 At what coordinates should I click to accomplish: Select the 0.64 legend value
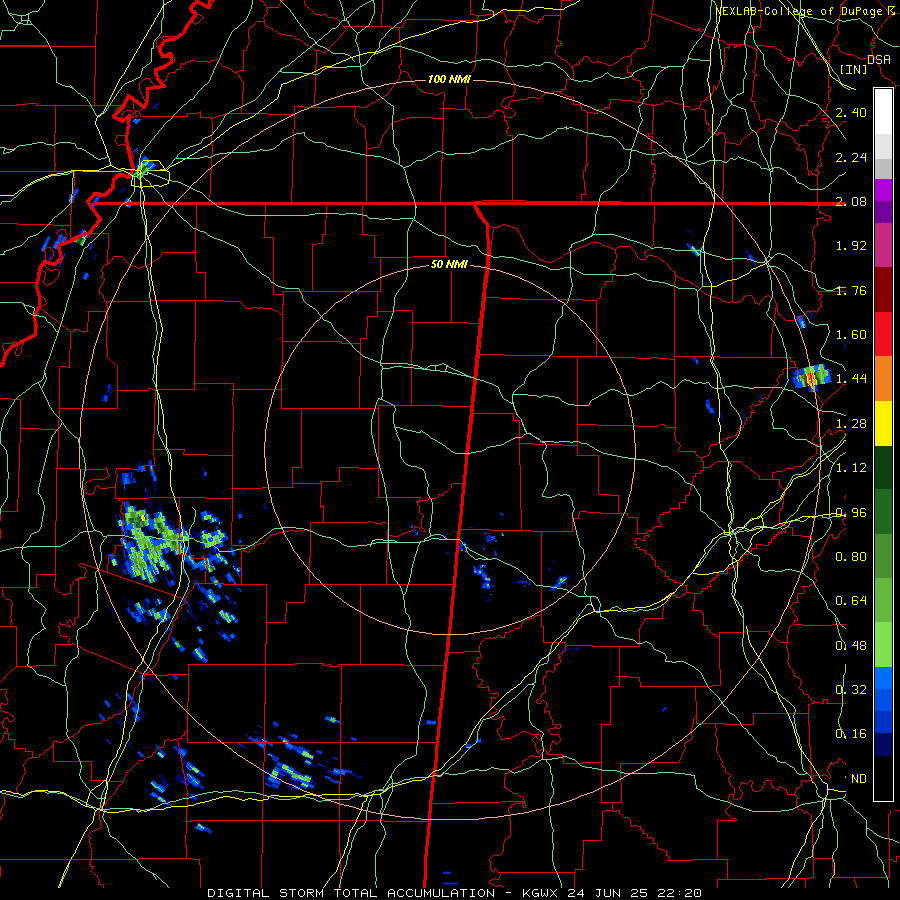(x=851, y=601)
